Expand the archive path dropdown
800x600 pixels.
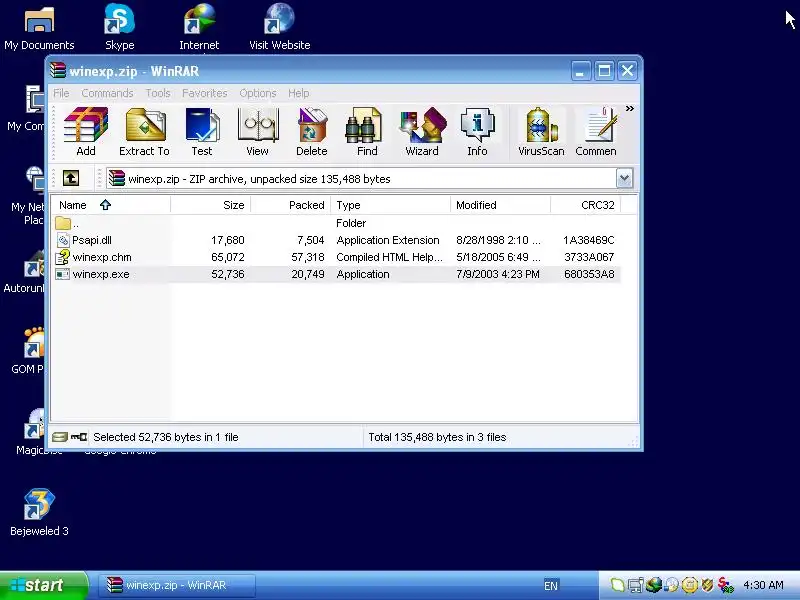tap(624, 179)
